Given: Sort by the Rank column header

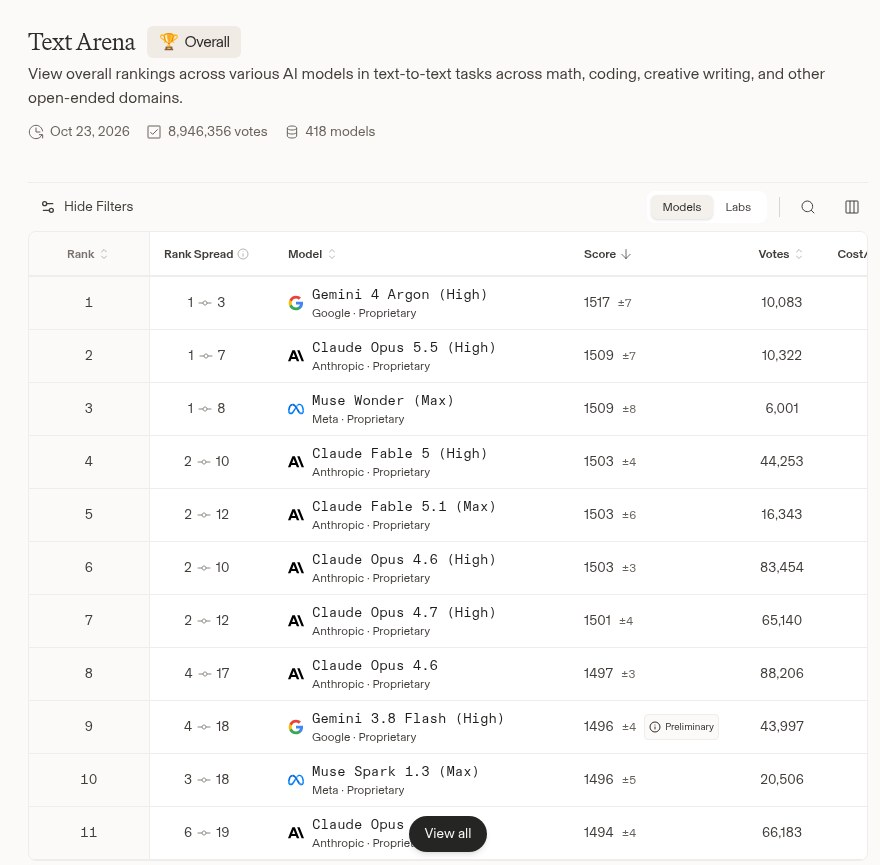Looking at the screenshot, I should pyautogui.click(x=87, y=254).
